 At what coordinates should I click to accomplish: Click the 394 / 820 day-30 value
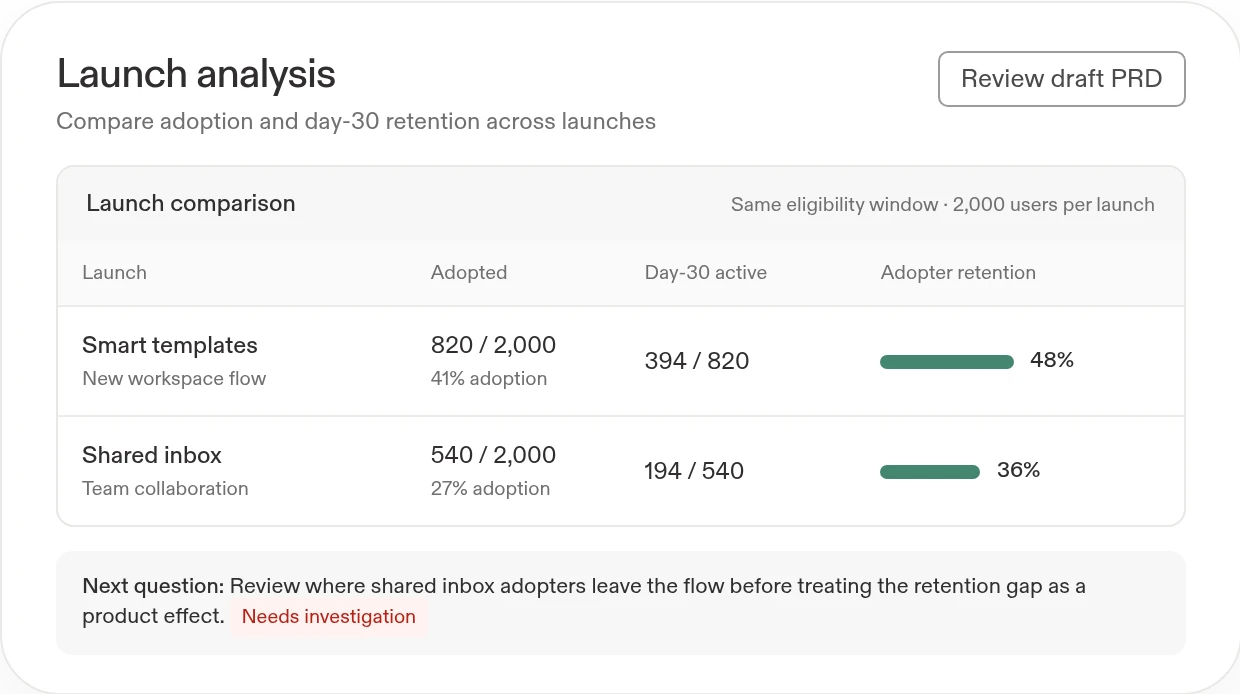coord(697,362)
